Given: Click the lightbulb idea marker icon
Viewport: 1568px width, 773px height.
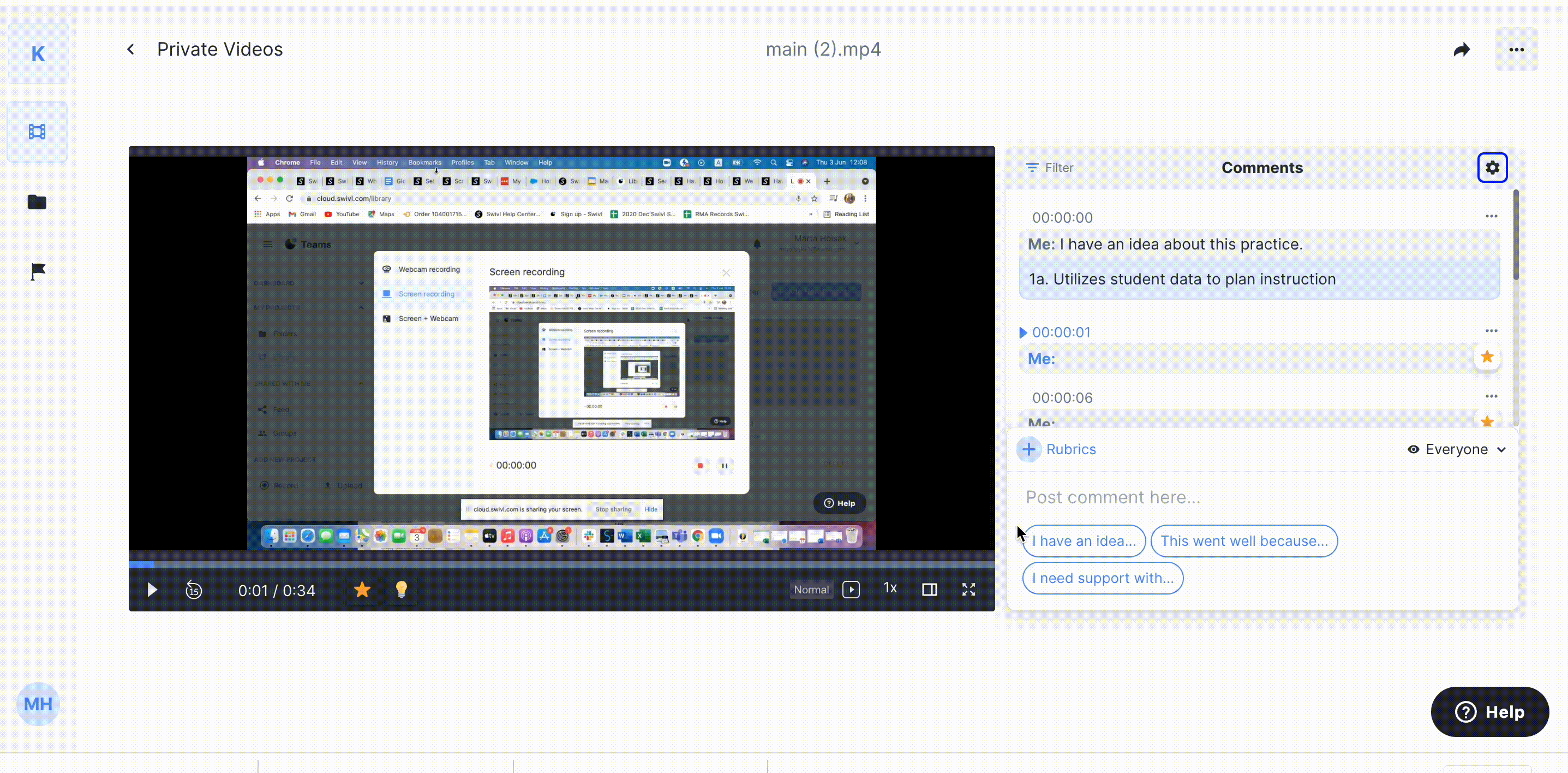Looking at the screenshot, I should (x=401, y=590).
